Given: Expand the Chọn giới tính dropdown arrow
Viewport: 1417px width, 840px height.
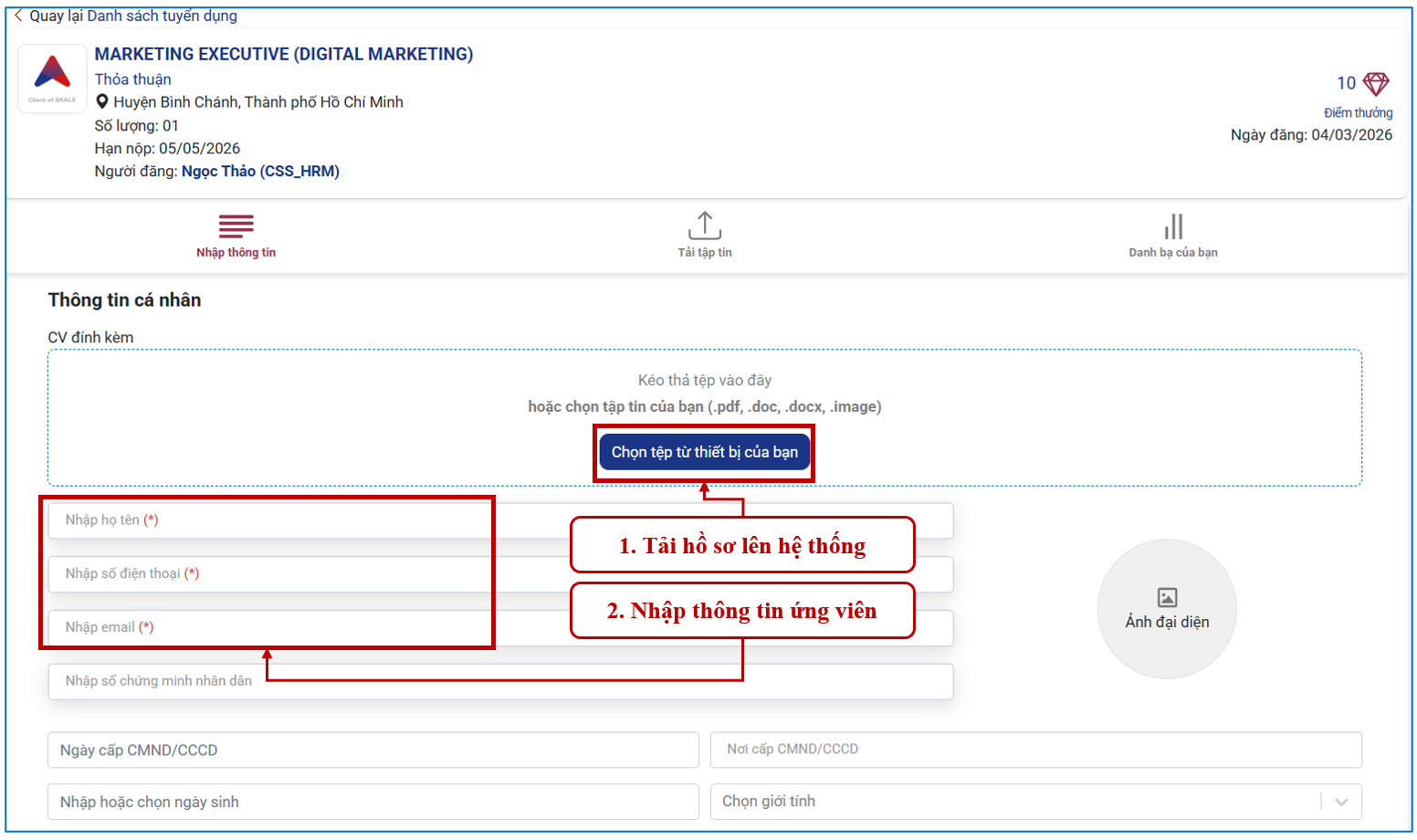Looking at the screenshot, I should (x=1340, y=802).
